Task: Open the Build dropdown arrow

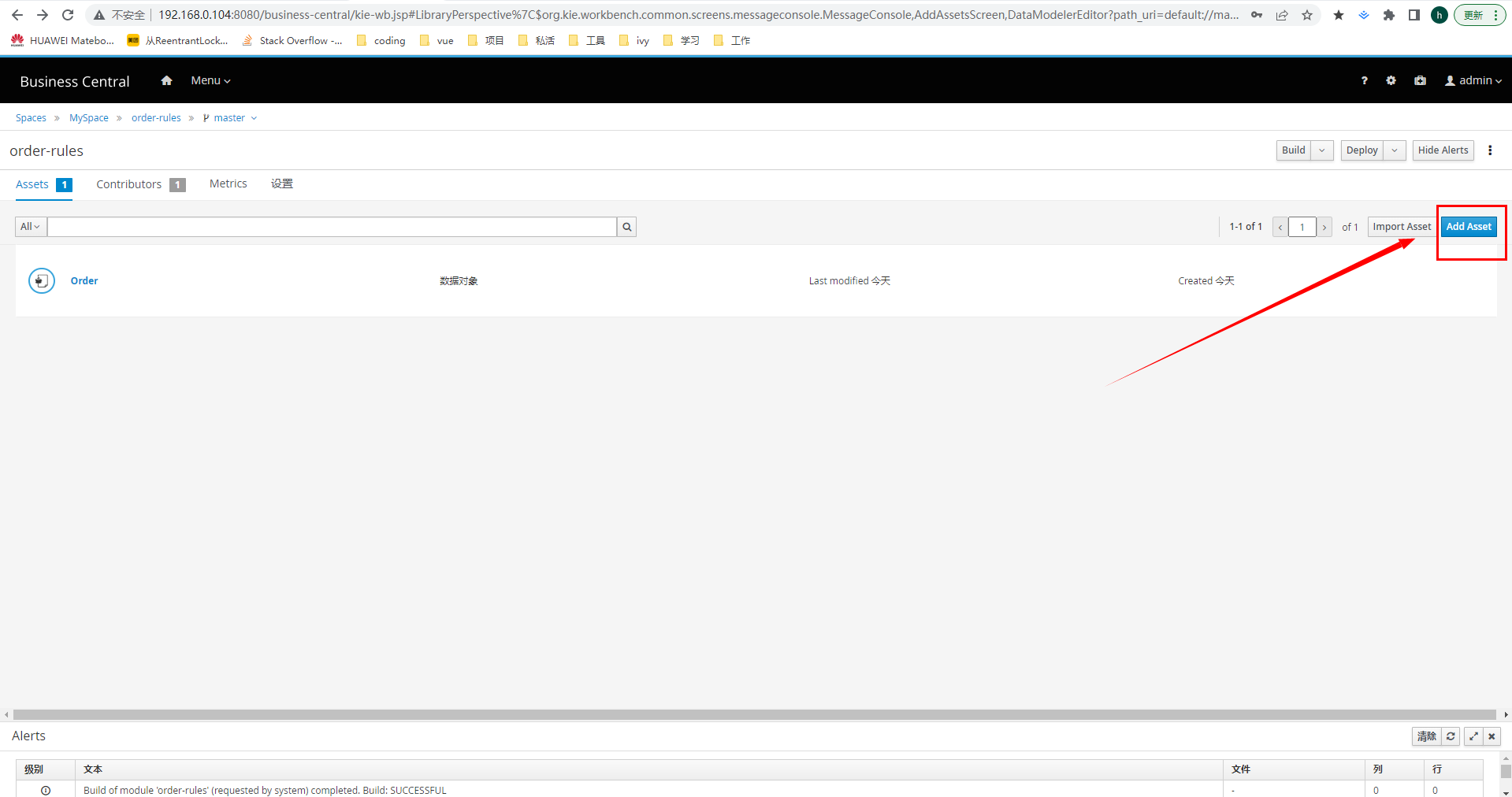Action: click(1321, 150)
